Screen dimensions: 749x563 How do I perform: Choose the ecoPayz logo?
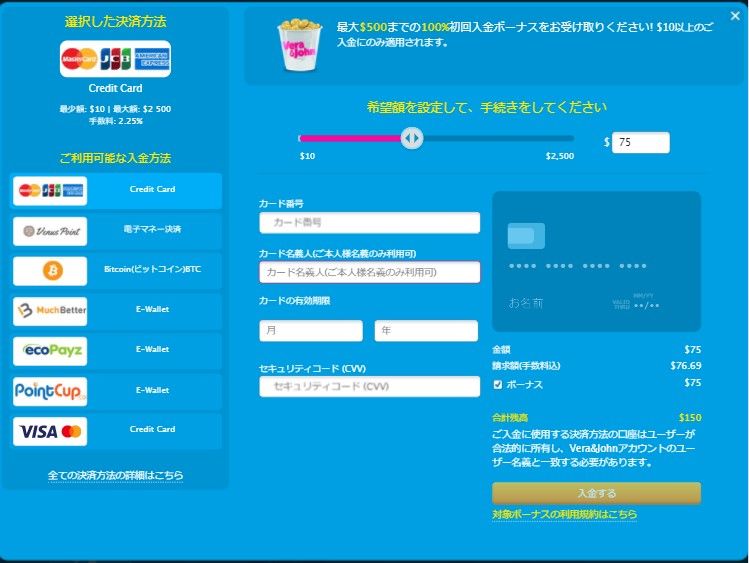pos(50,351)
